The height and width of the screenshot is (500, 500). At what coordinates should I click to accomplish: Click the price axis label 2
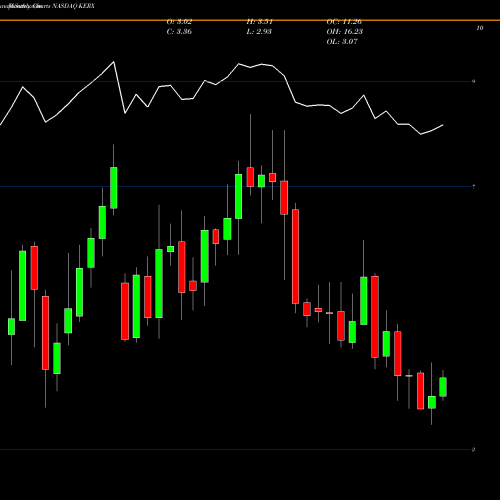(473, 450)
